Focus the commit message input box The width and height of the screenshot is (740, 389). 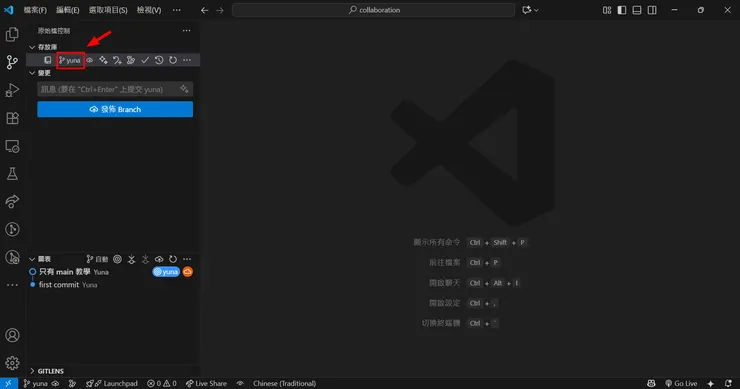click(115, 89)
